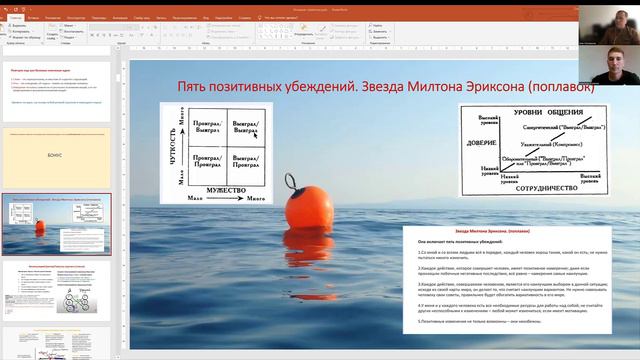Click 'Выиграл/Выиграл' cell in matrix
Screen dimensions: 640x360
[x=246, y=127]
